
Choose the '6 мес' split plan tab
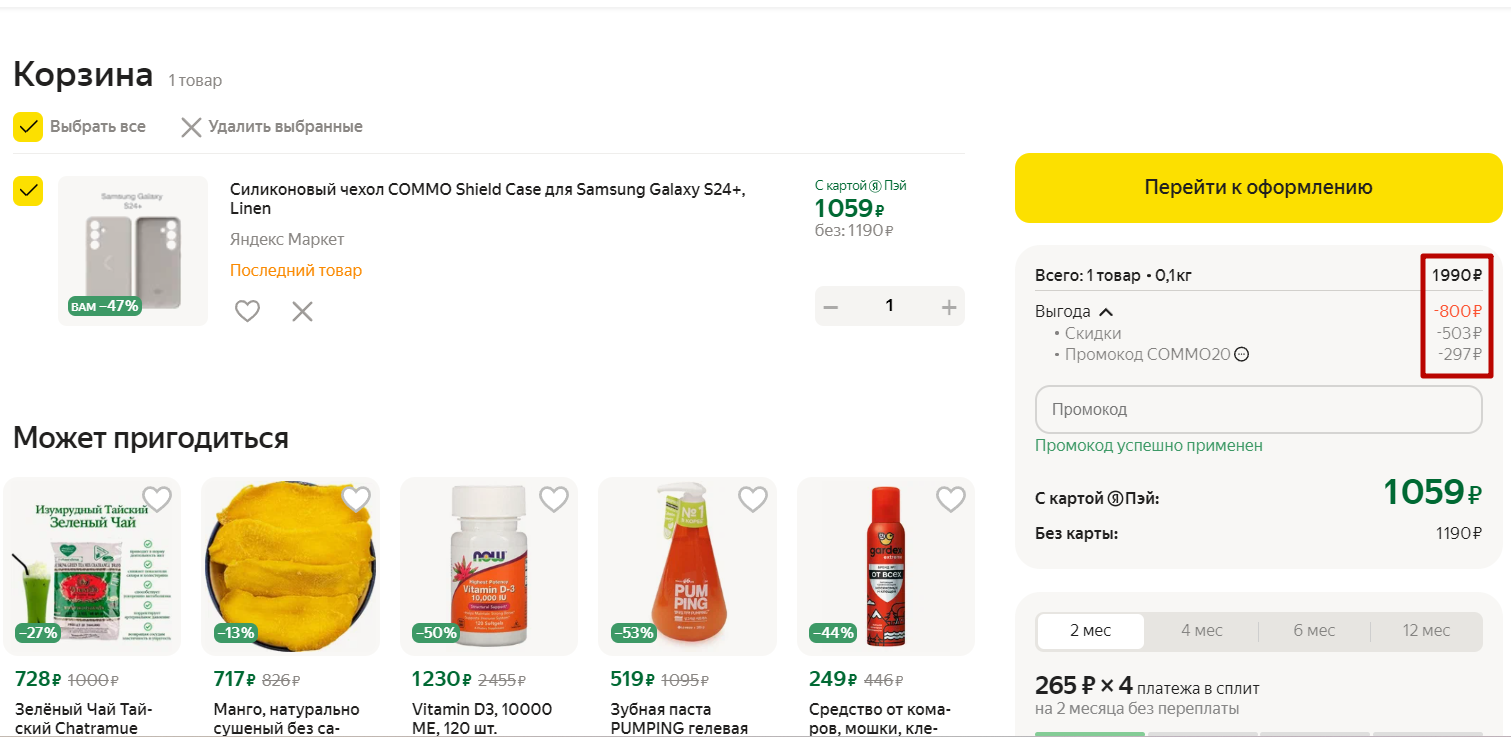coord(1313,631)
